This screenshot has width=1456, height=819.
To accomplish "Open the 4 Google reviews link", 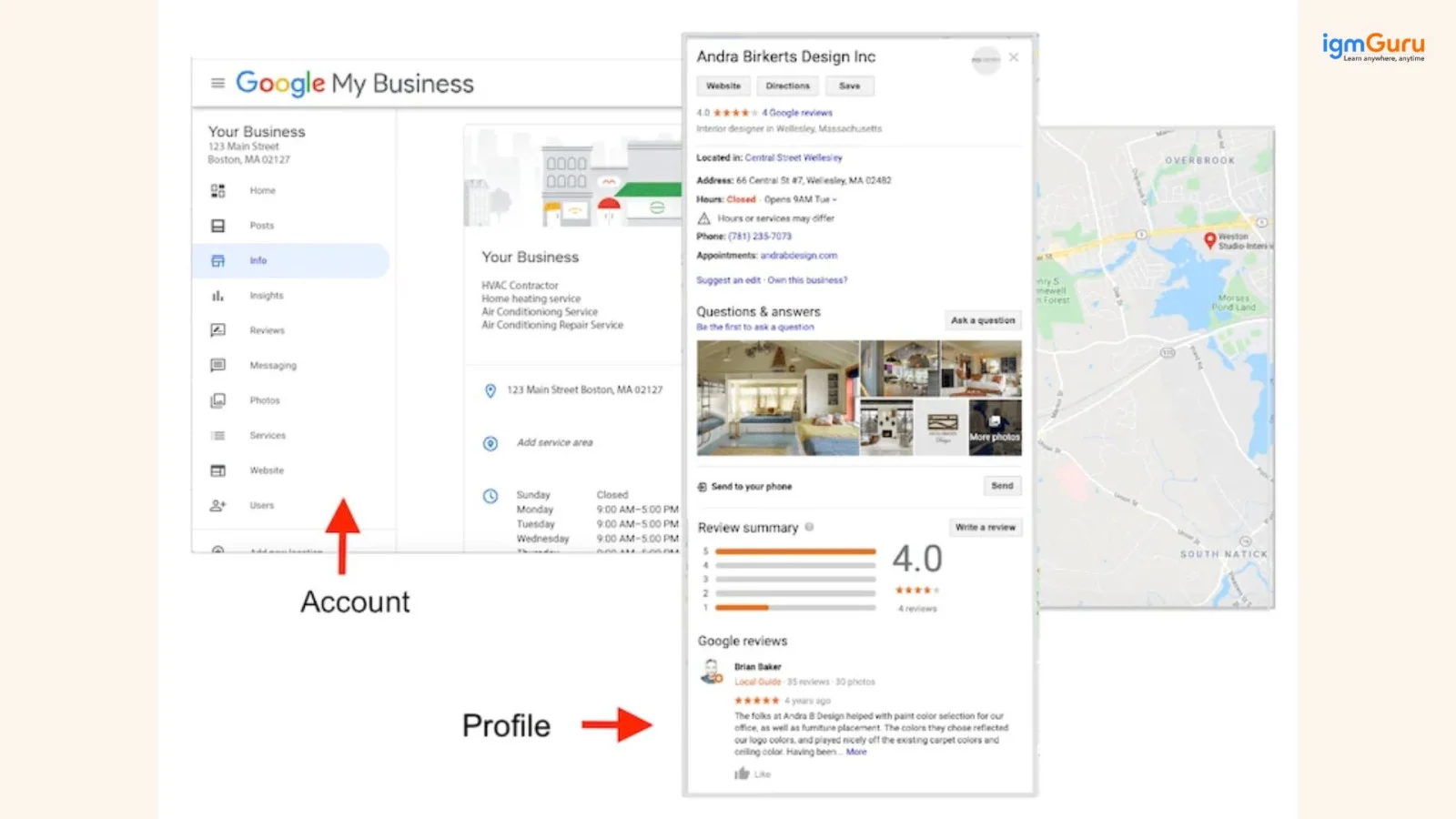I will pyautogui.click(x=797, y=113).
